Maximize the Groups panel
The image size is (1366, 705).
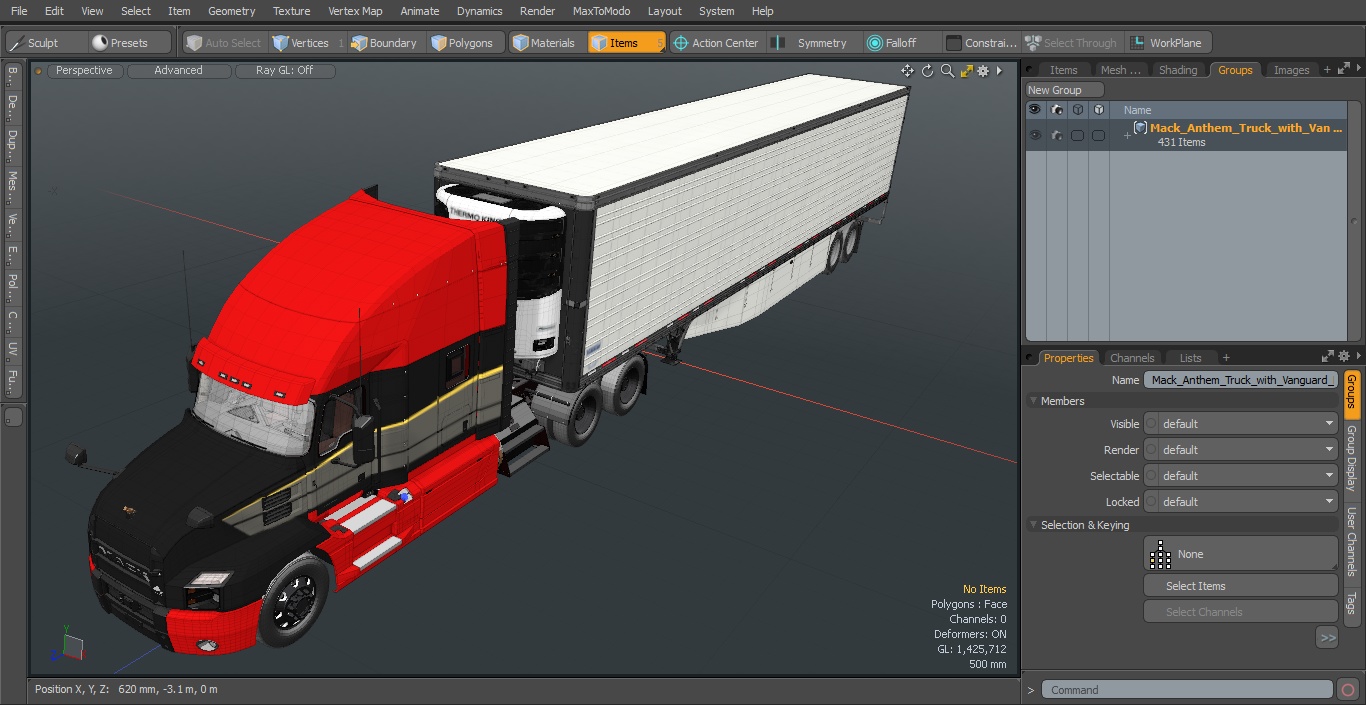click(1345, 70)
